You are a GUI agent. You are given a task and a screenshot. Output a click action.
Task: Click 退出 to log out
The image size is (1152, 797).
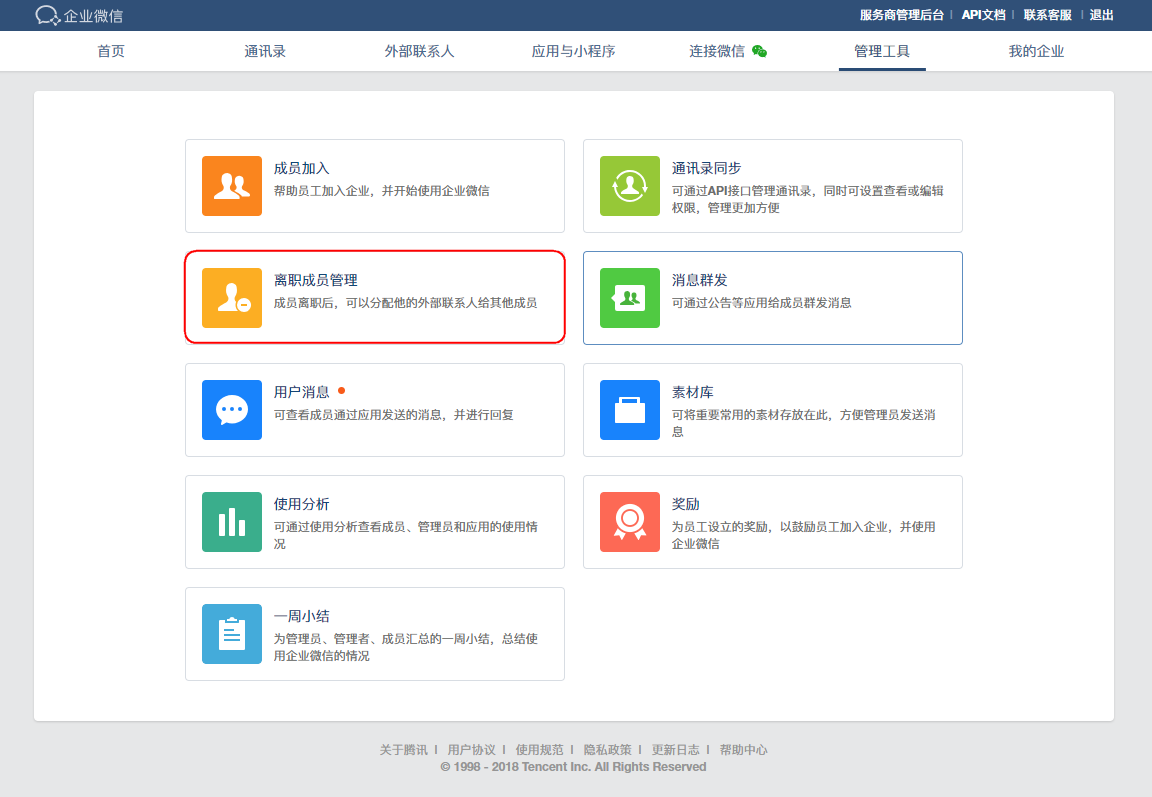coord(1101,15)
